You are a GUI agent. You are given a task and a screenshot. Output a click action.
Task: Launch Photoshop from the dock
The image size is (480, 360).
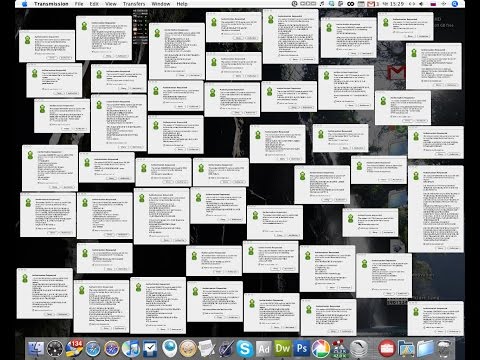click(x=302, y=349)
